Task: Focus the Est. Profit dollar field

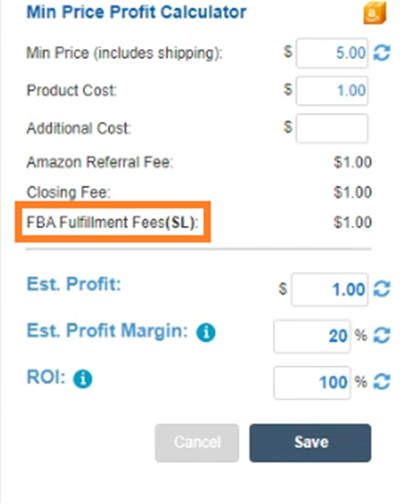Action: (330, 289)
